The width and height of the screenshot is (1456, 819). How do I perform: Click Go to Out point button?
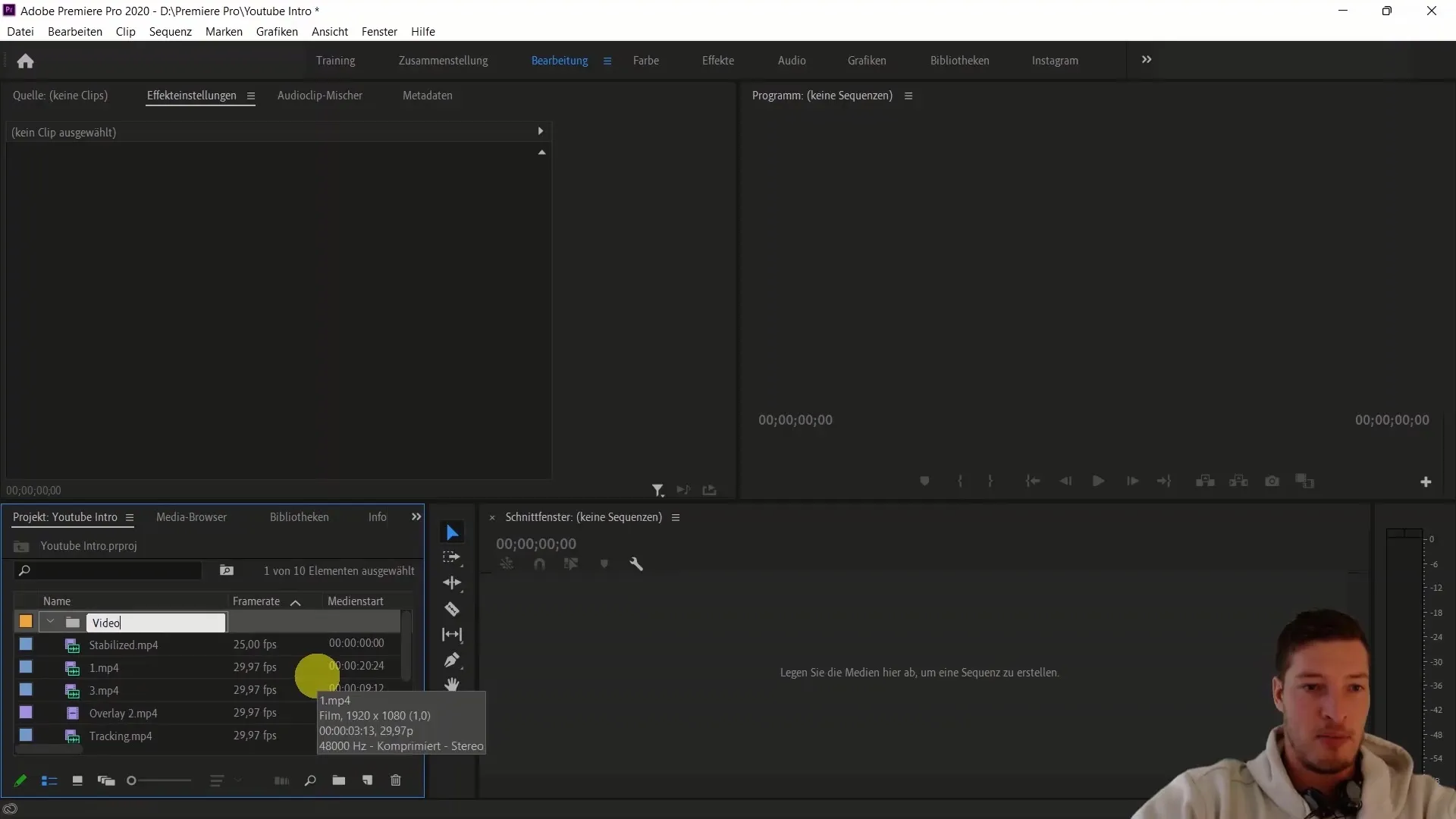click(1164, 482)
